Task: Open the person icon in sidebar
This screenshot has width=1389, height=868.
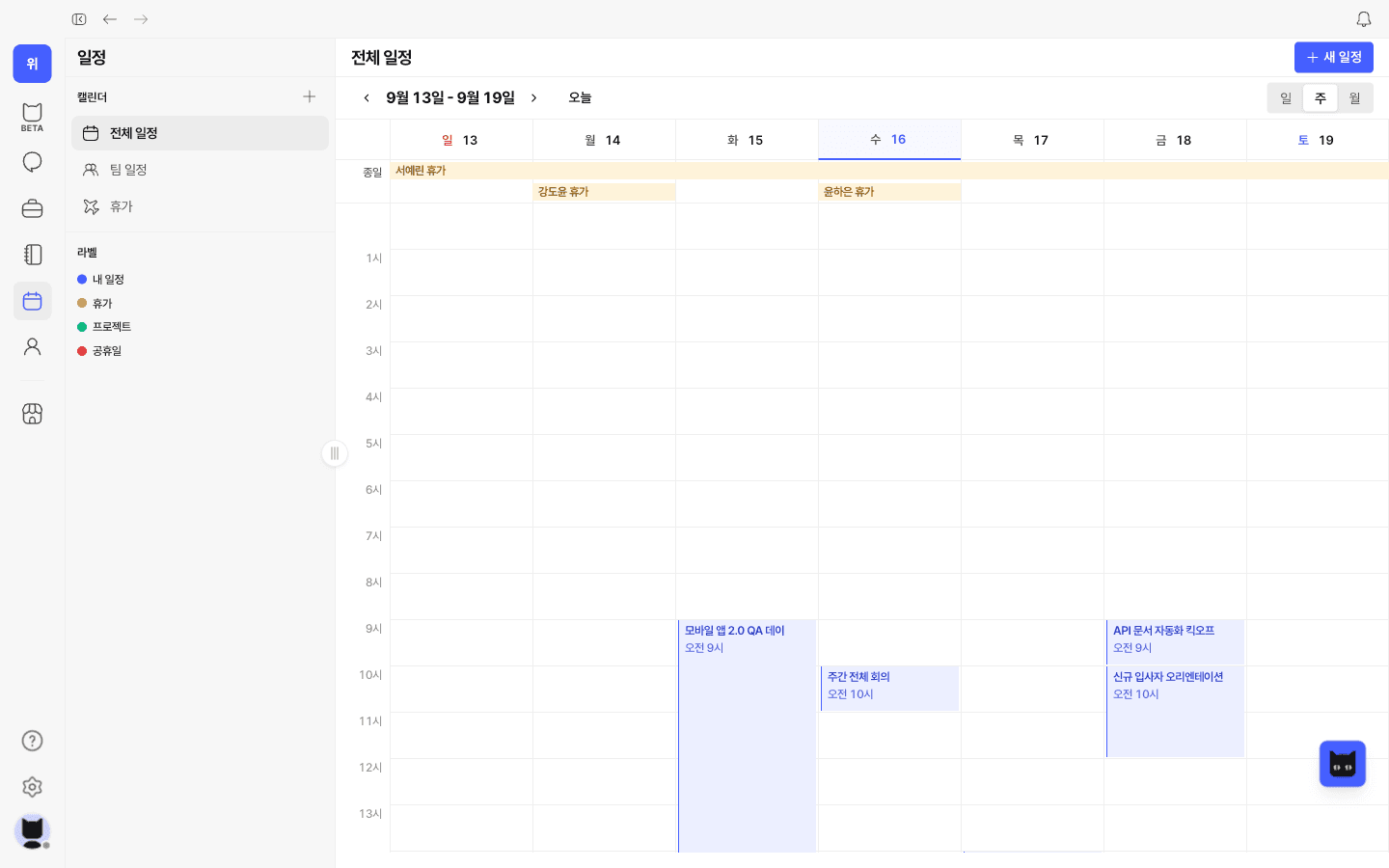Action: (32, 347)
